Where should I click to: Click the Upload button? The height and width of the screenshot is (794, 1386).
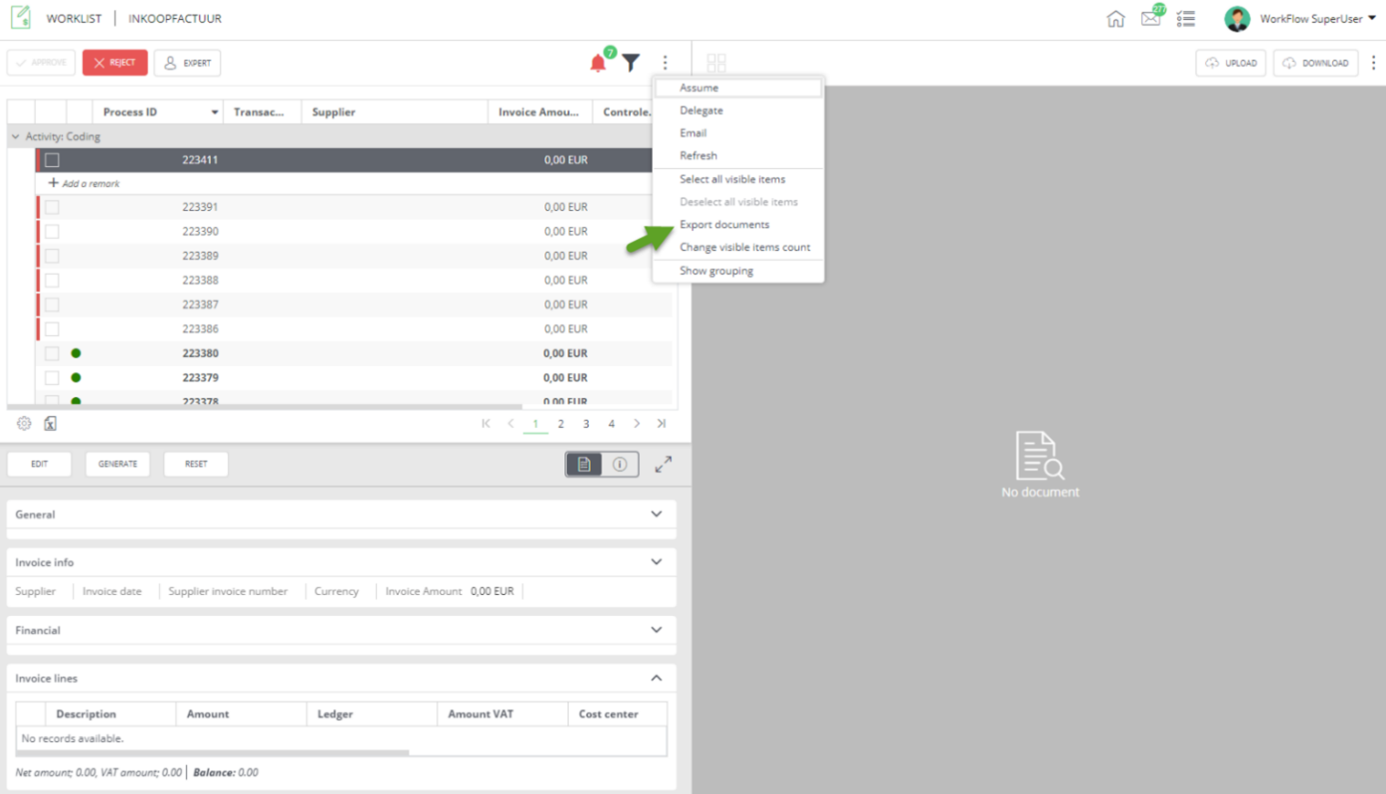tap(1231, 63)
